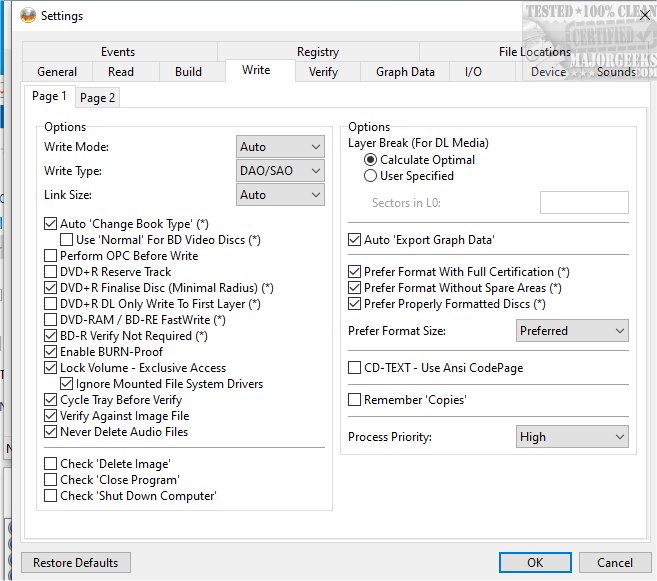Select the Page 1 sub-tab
This screenshot has height=581, width=657.
pos(49,96)
